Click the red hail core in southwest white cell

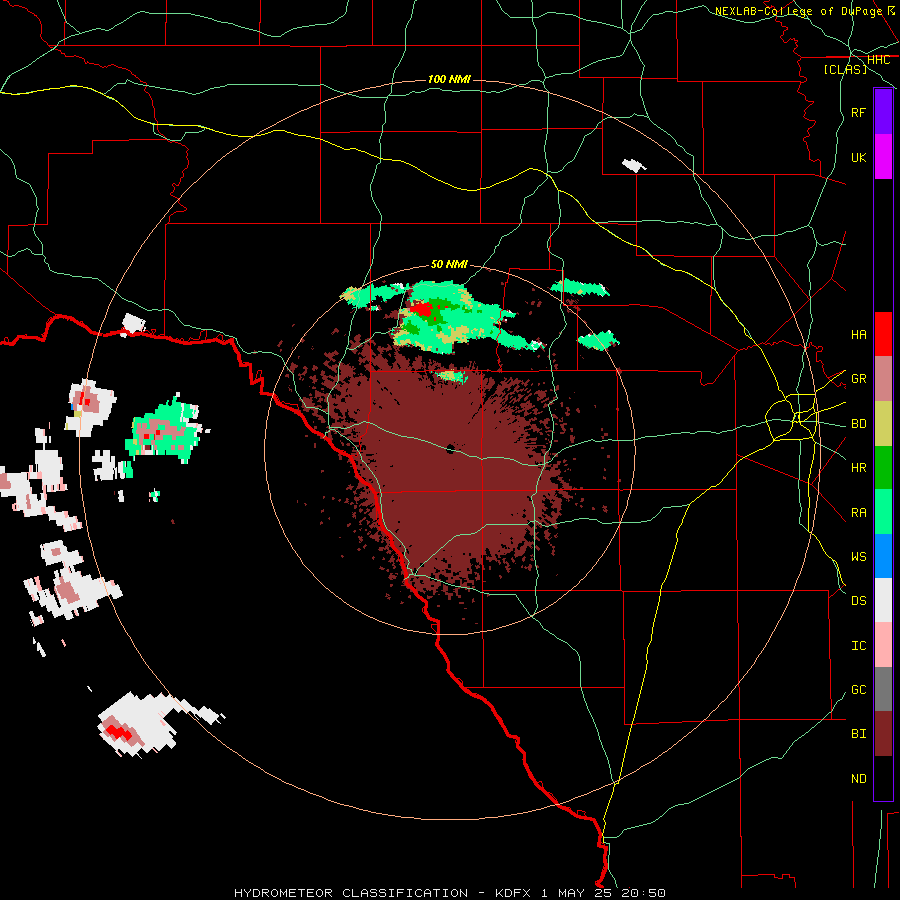click(x=118, y=732)
